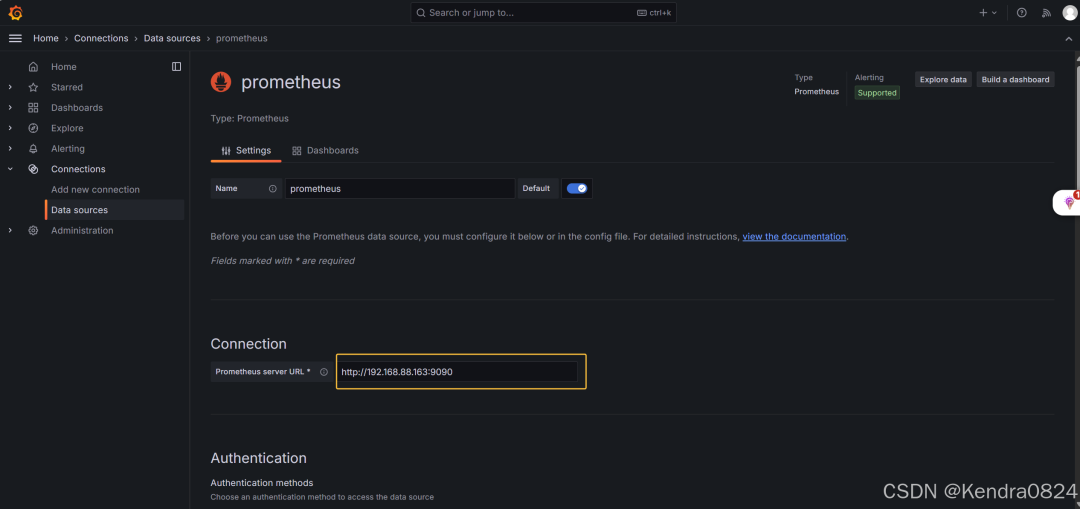Collapse the Connections section chevron

click(10, 169)
